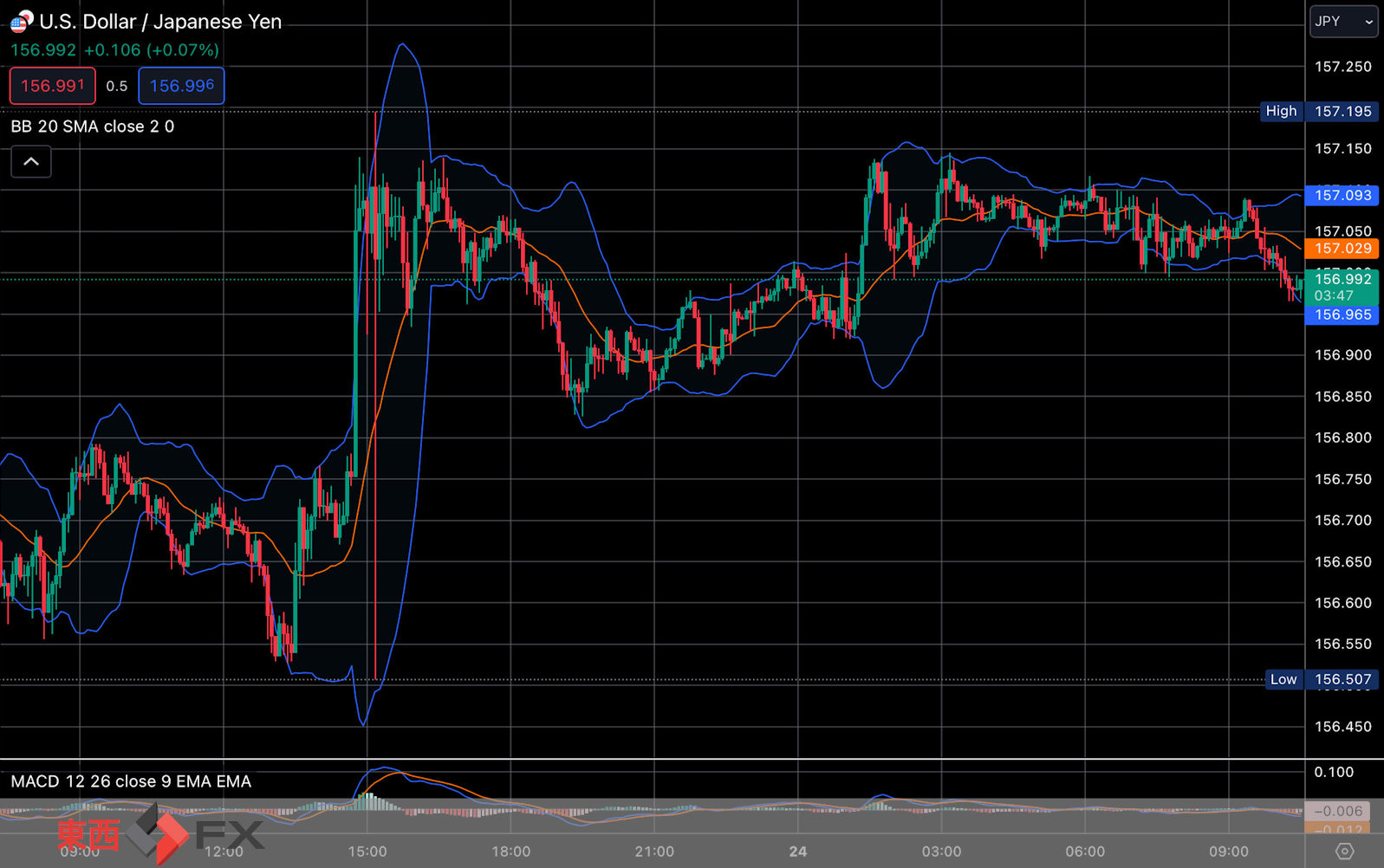Click the USD/JPY flag symbol icon
Screen dimensions: 1384x868
click(21, 21)
